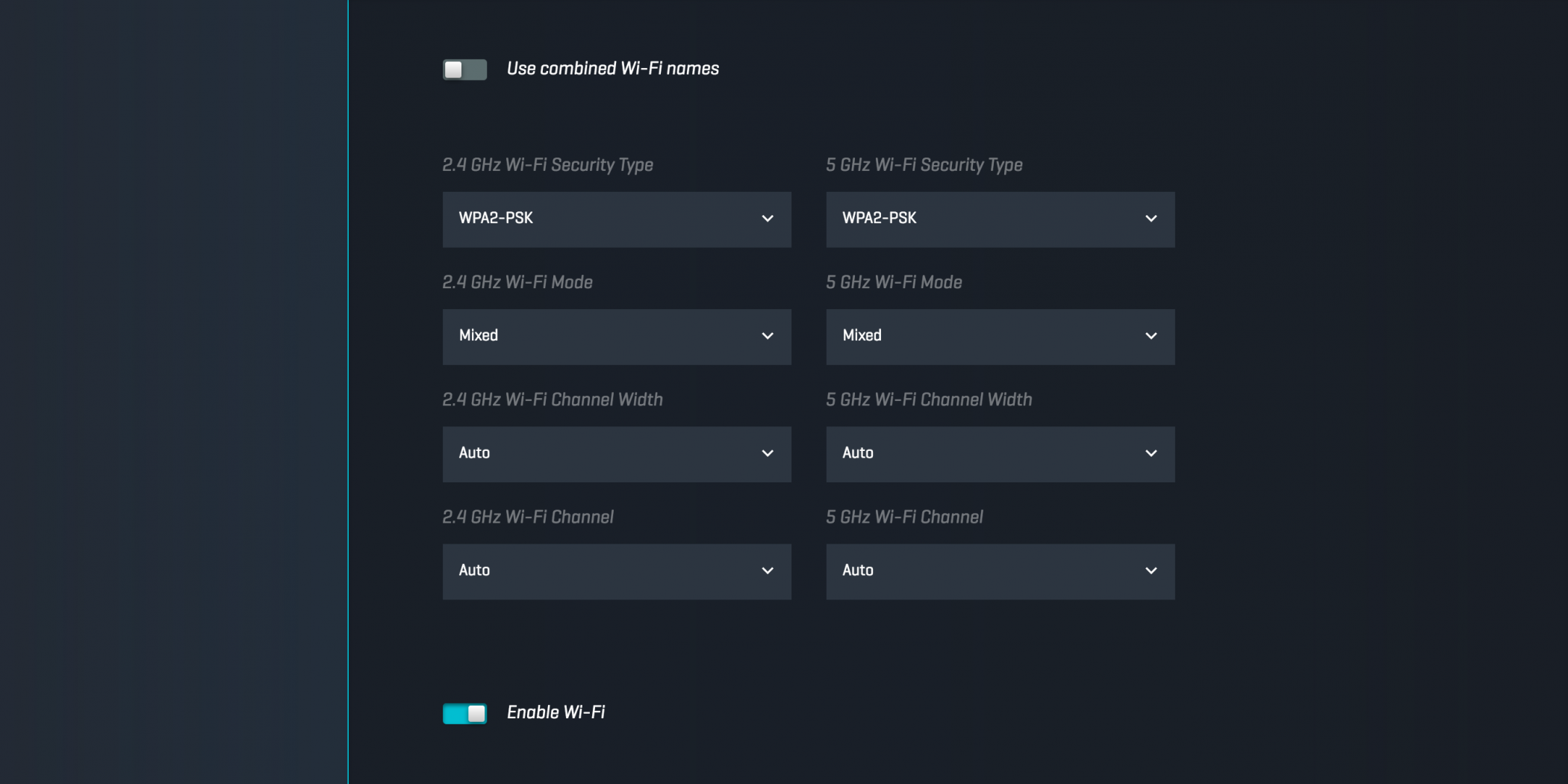Enable the combined Wi-Fi names switch
The height and width of the screenshot is (784, 1568).
pos(464,69)
